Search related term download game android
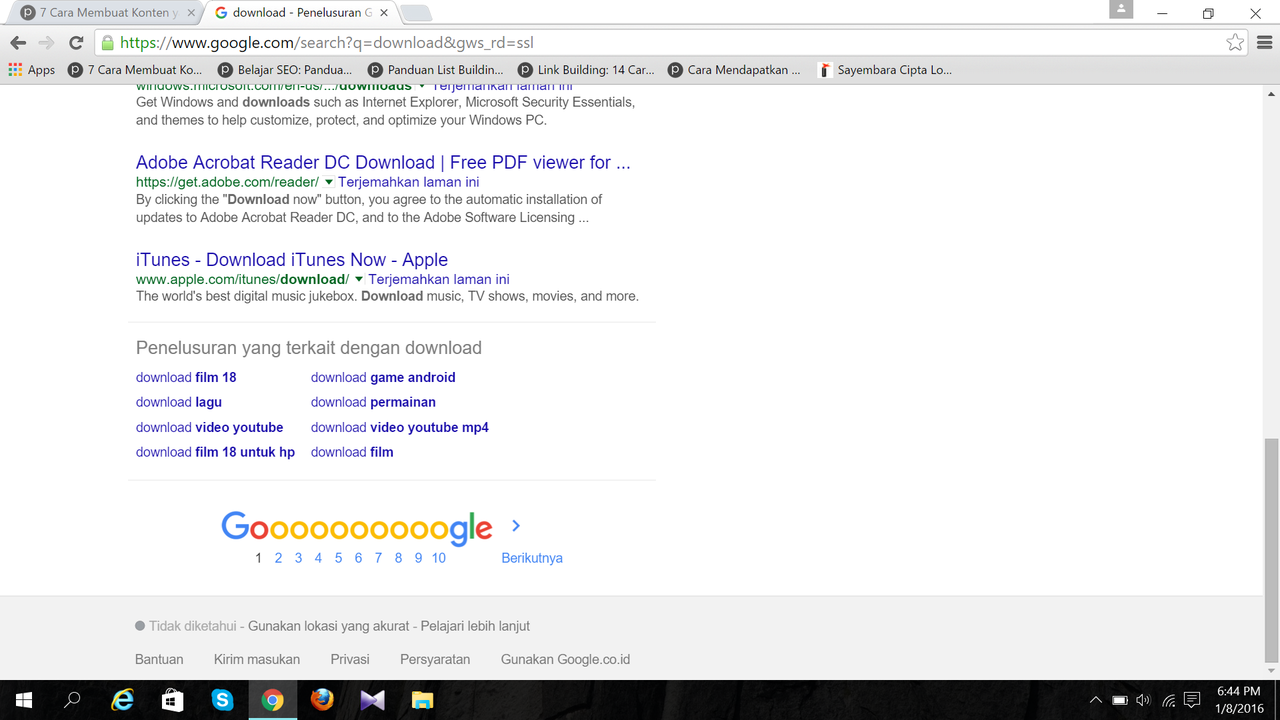The height and width of the screenshot is (720, 1280). 383,377
